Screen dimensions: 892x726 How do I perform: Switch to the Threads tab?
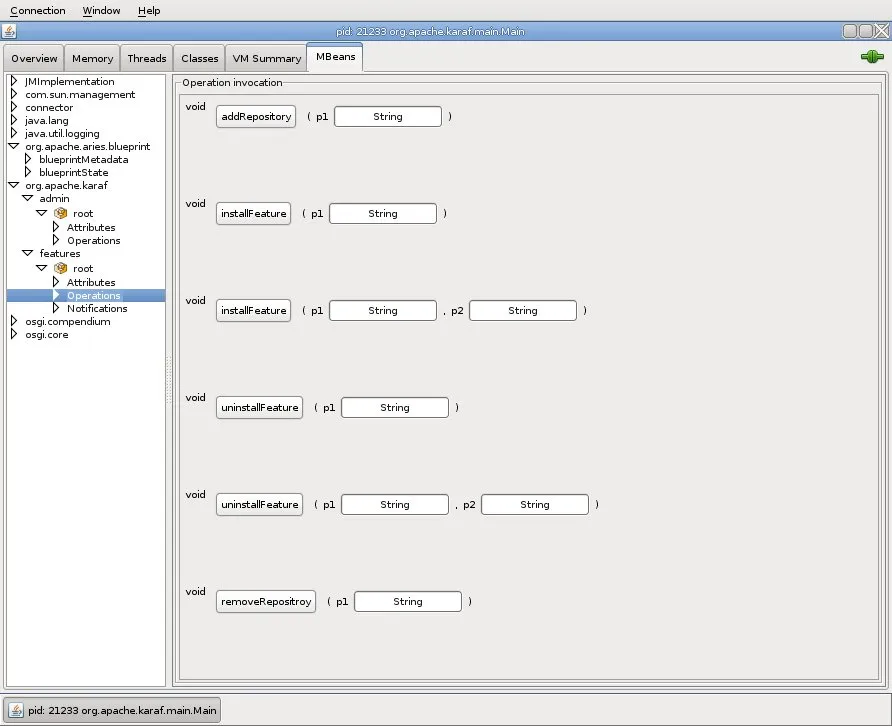(147, 58)
